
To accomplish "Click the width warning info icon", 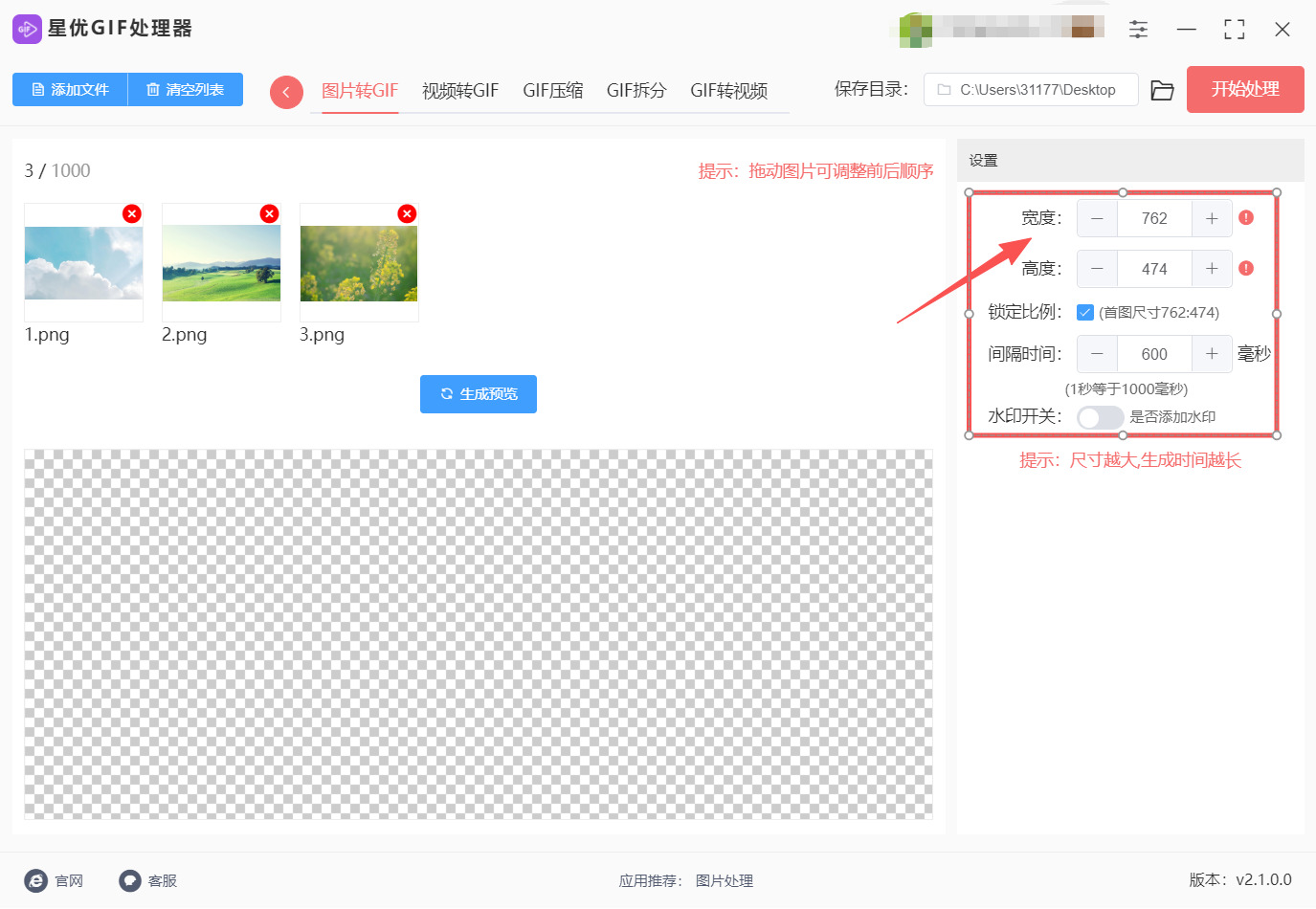I will 1246,217.
